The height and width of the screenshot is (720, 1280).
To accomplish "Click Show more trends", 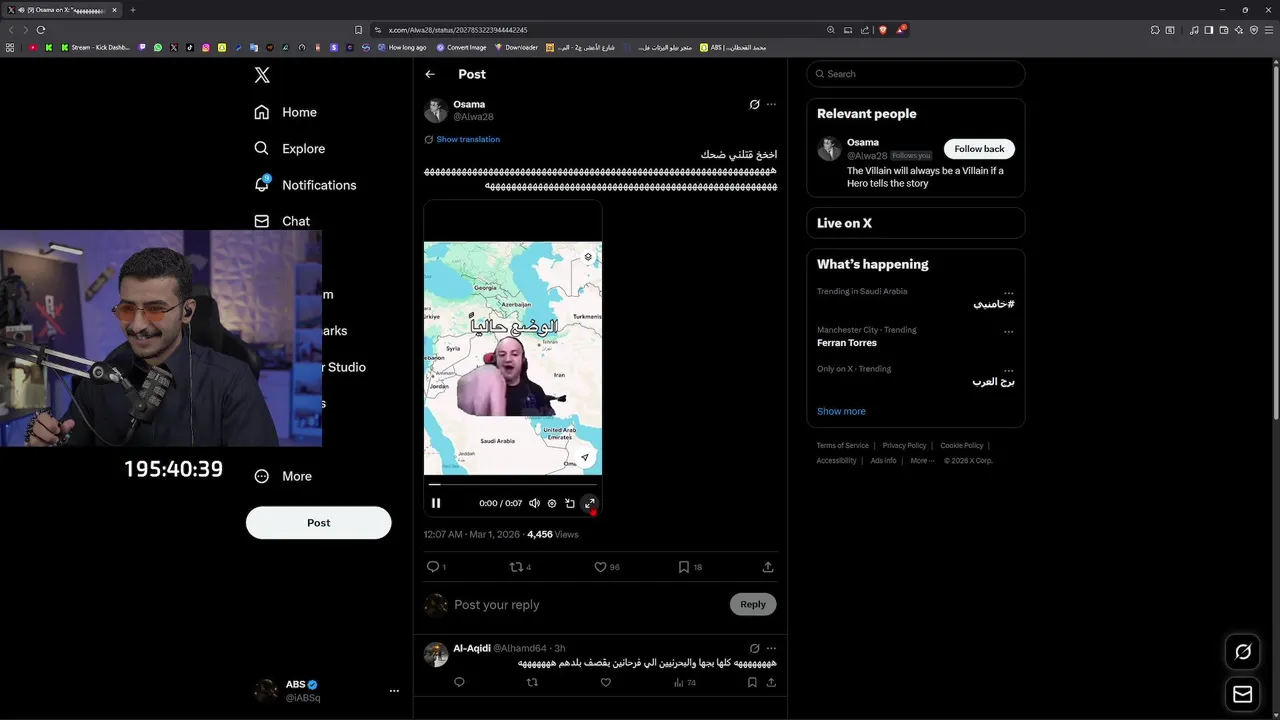I will (841, 411).
